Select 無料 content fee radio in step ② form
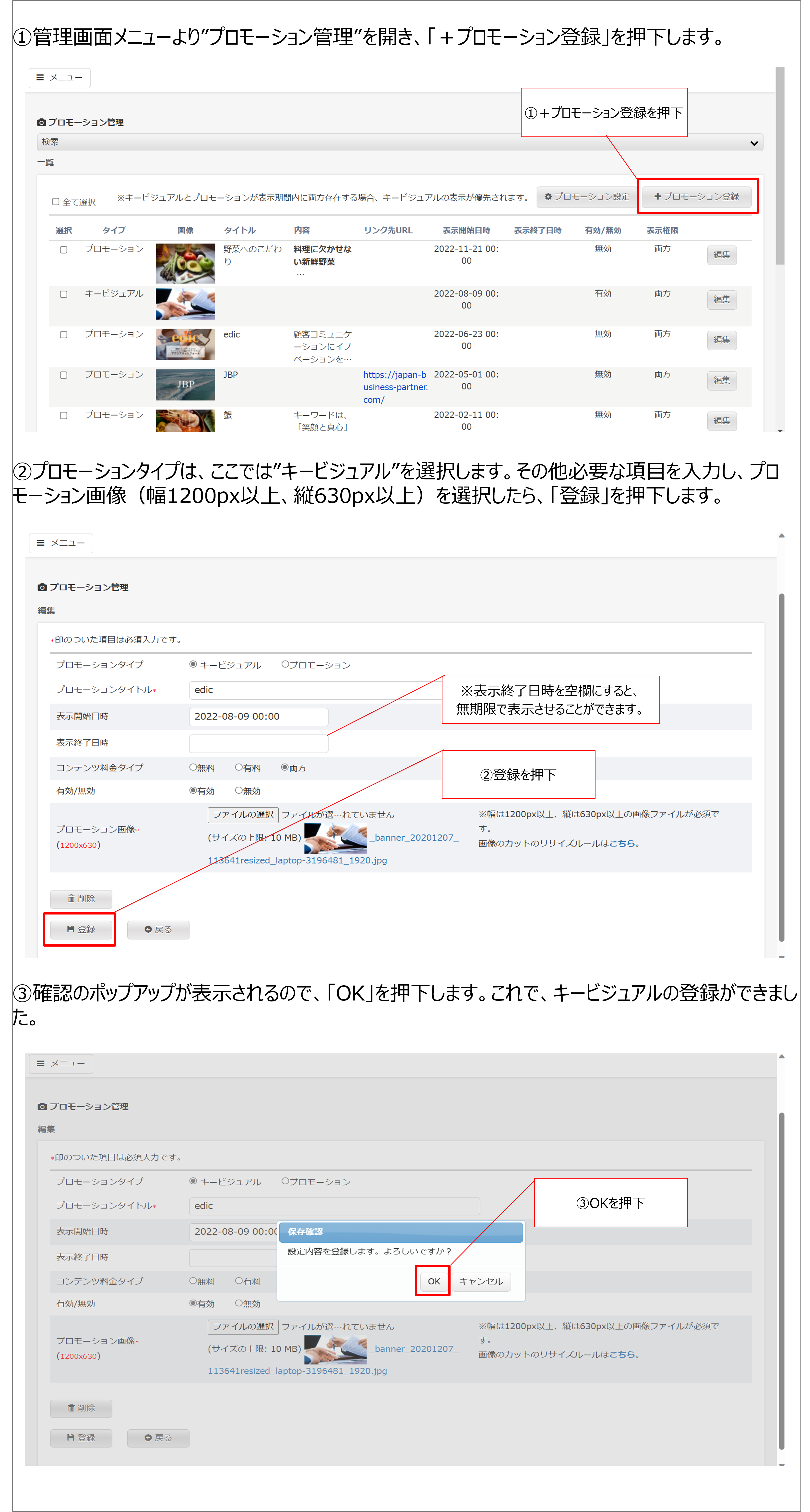Image resolution: width=810 pixels, height=1512 pixels. pos(193,767)
